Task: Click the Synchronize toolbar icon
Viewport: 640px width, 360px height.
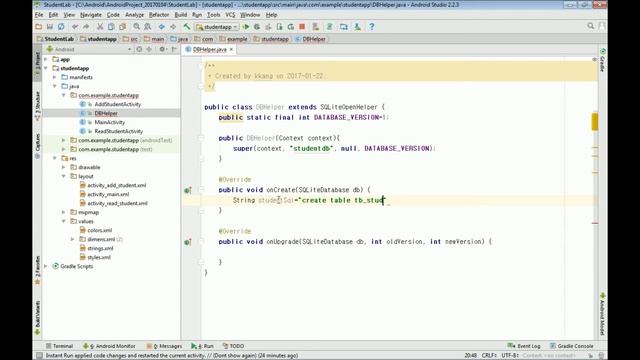Action: 61,27
